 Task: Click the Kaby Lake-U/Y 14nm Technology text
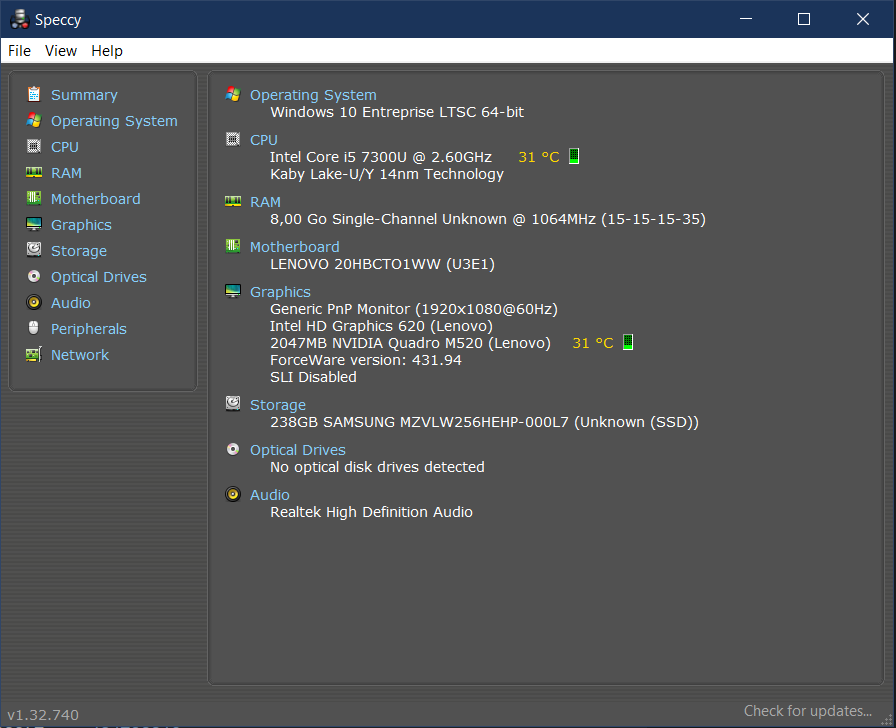387,174
